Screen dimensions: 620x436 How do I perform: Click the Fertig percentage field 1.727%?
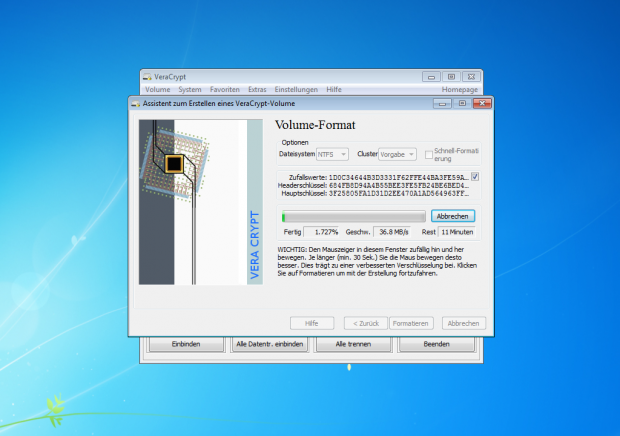(321, 232)
